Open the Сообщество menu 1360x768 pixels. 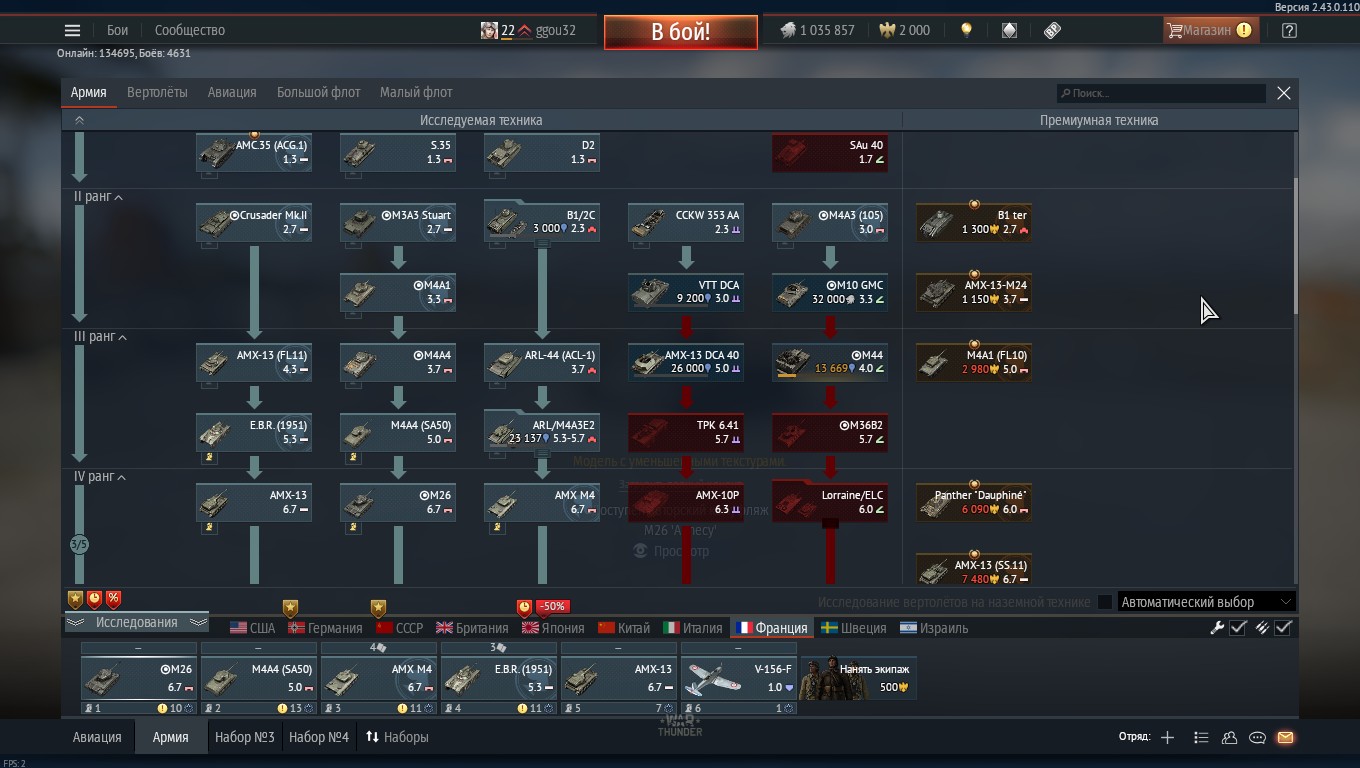click(x=190, y=30)
